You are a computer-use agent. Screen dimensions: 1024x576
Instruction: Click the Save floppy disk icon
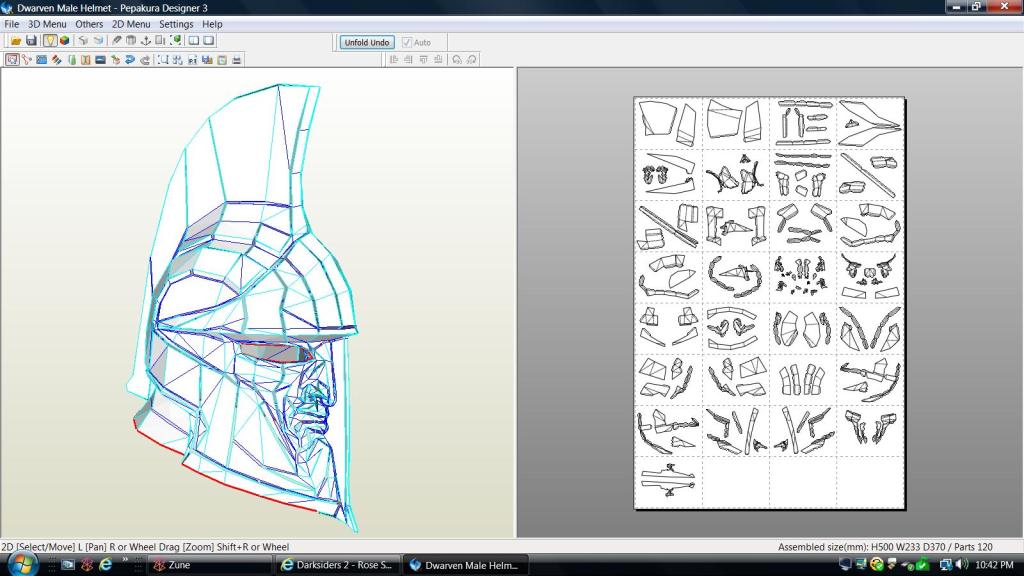[x=31, y=41]
